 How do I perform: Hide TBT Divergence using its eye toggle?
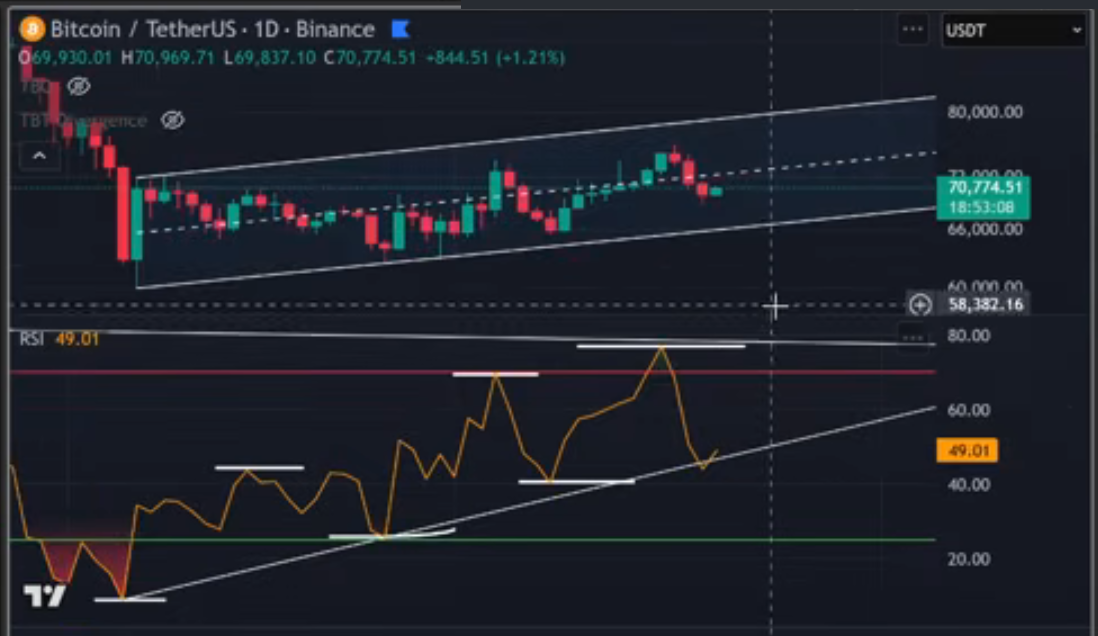pyautogui.click(x=175, y=120)
